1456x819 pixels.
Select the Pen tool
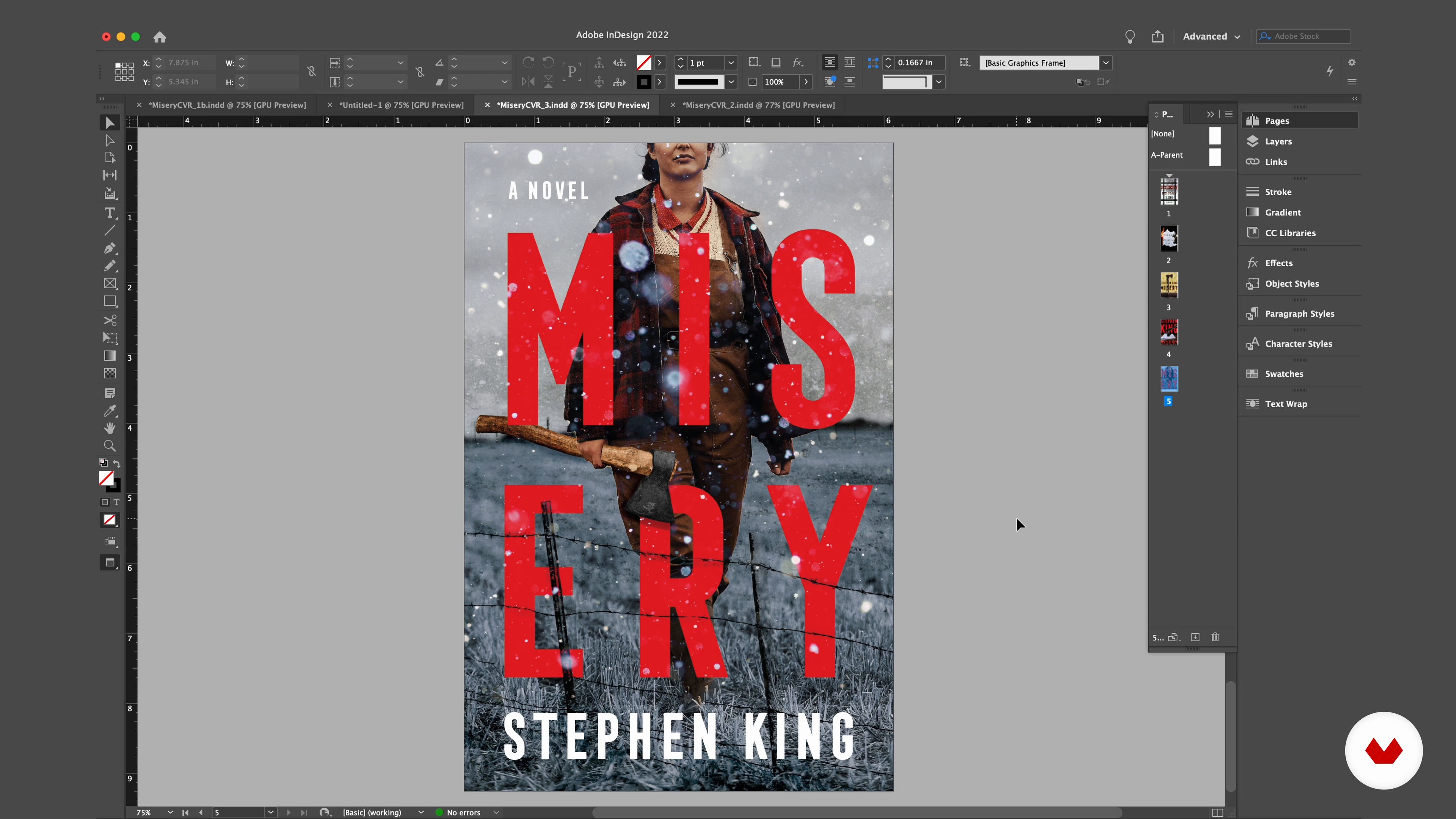[x=110, y=248]
